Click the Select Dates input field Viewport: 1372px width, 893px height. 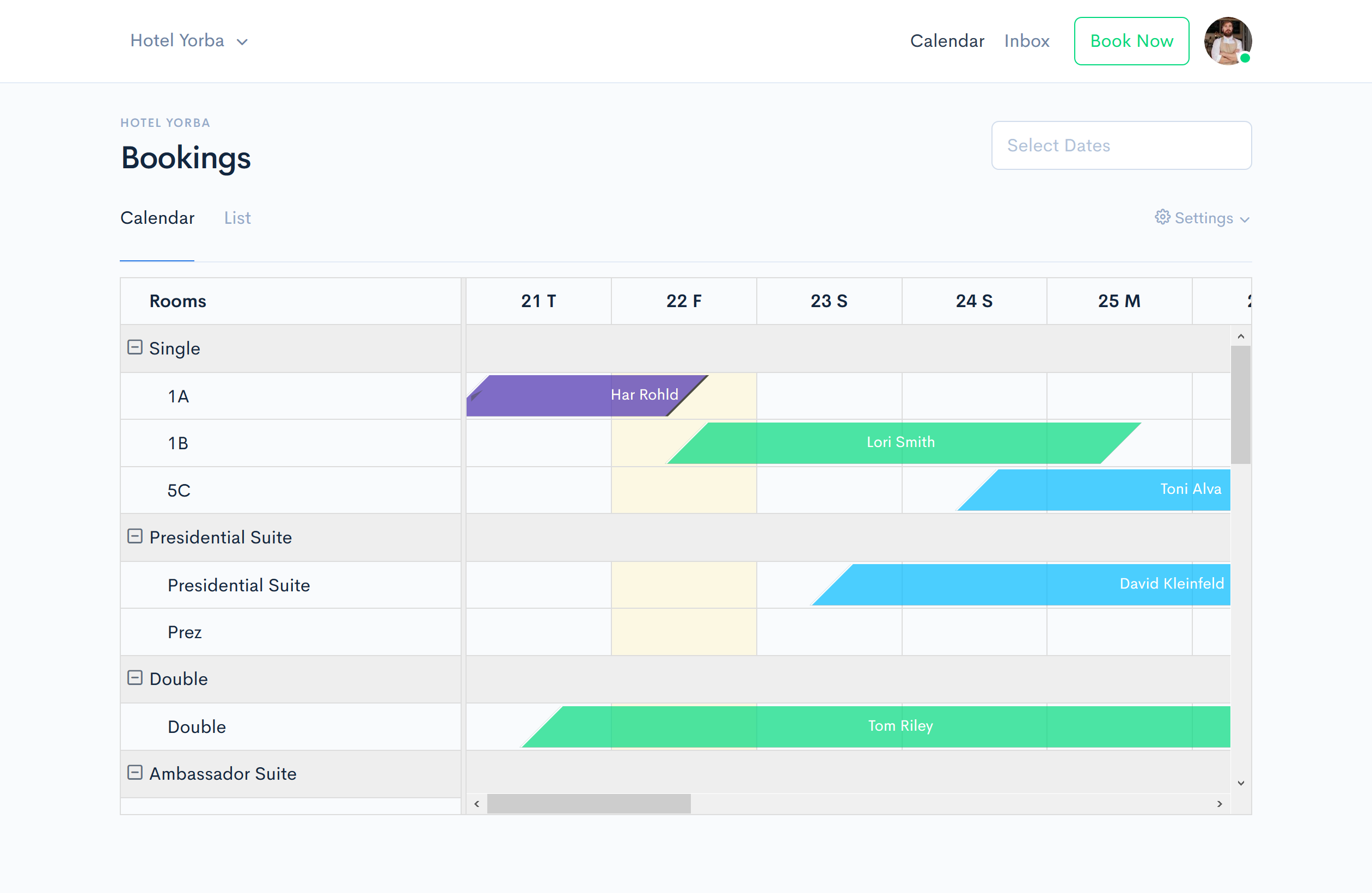1120,145
